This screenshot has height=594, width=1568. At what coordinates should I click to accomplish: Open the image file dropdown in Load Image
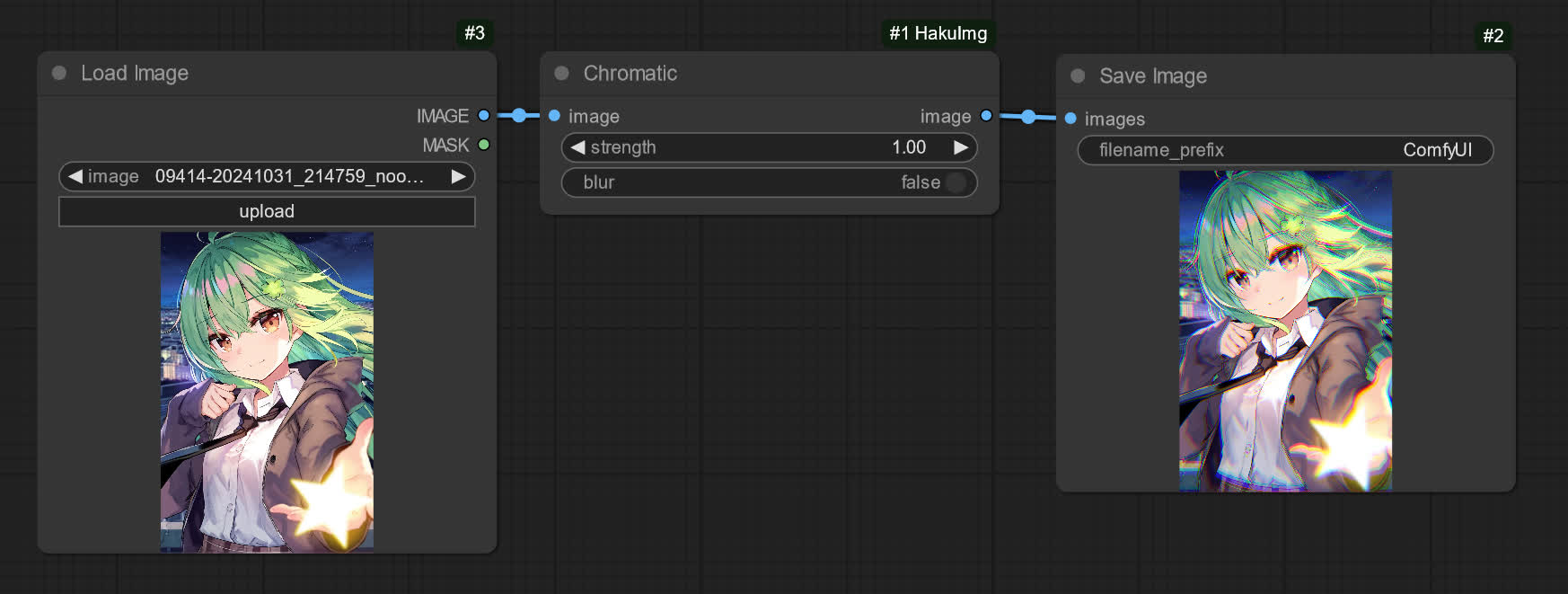tap(267, 176)
